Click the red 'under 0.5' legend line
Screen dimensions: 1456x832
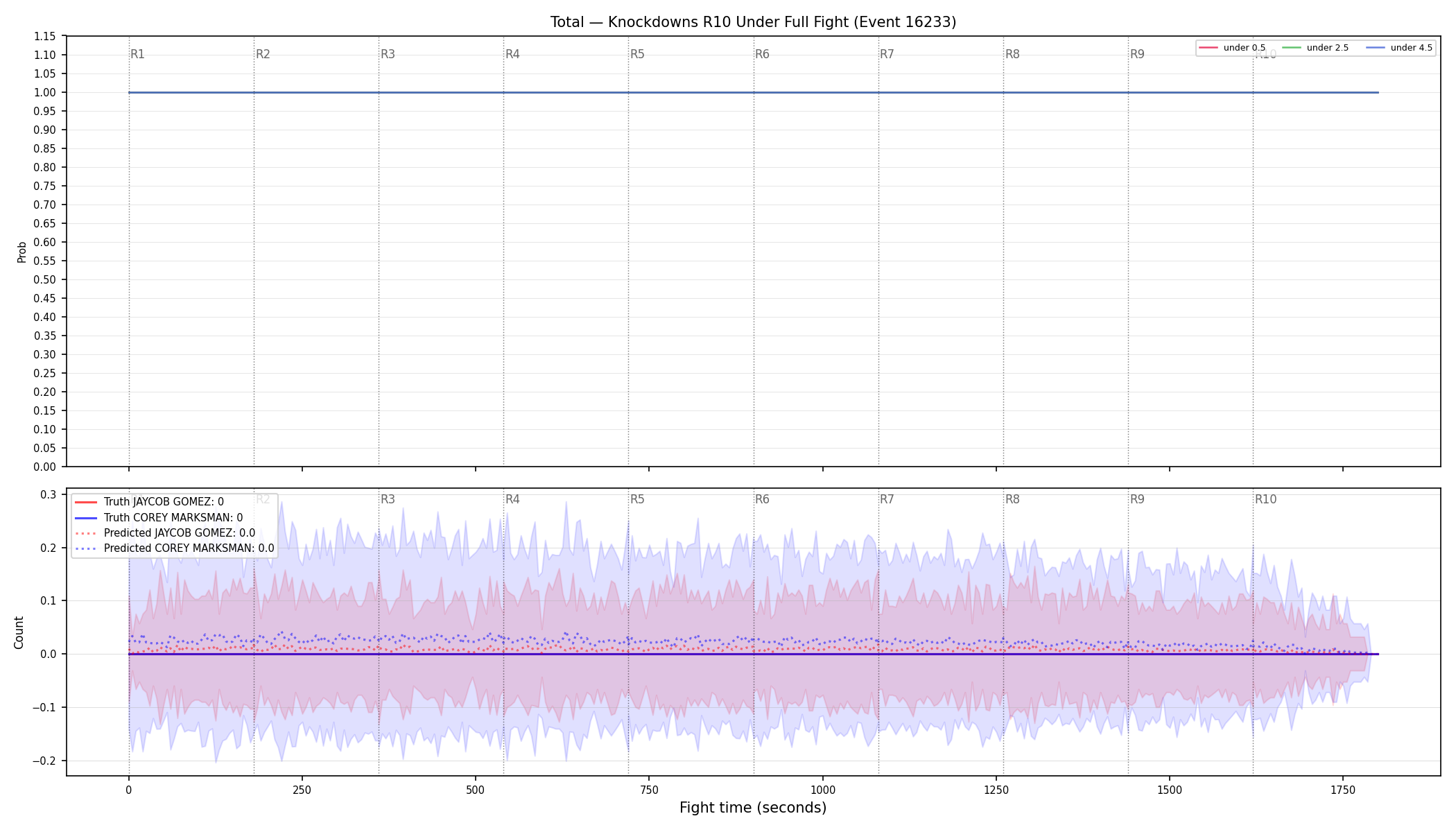pyautogui.click(x=1208, y=48)
